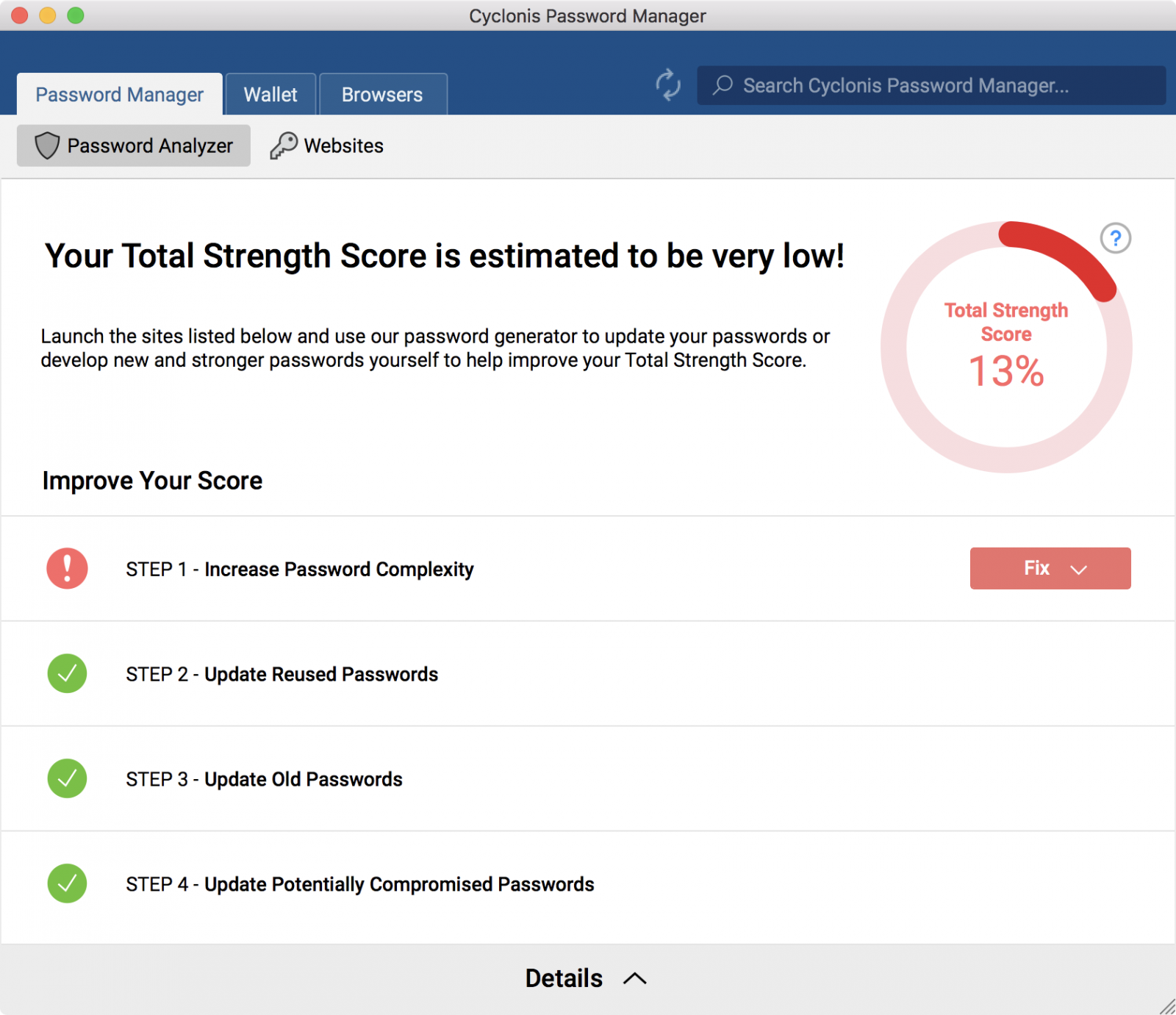The image size is (1176, 1015).
Task: Switch to the Password Manager tab
Action: (120, 94)
